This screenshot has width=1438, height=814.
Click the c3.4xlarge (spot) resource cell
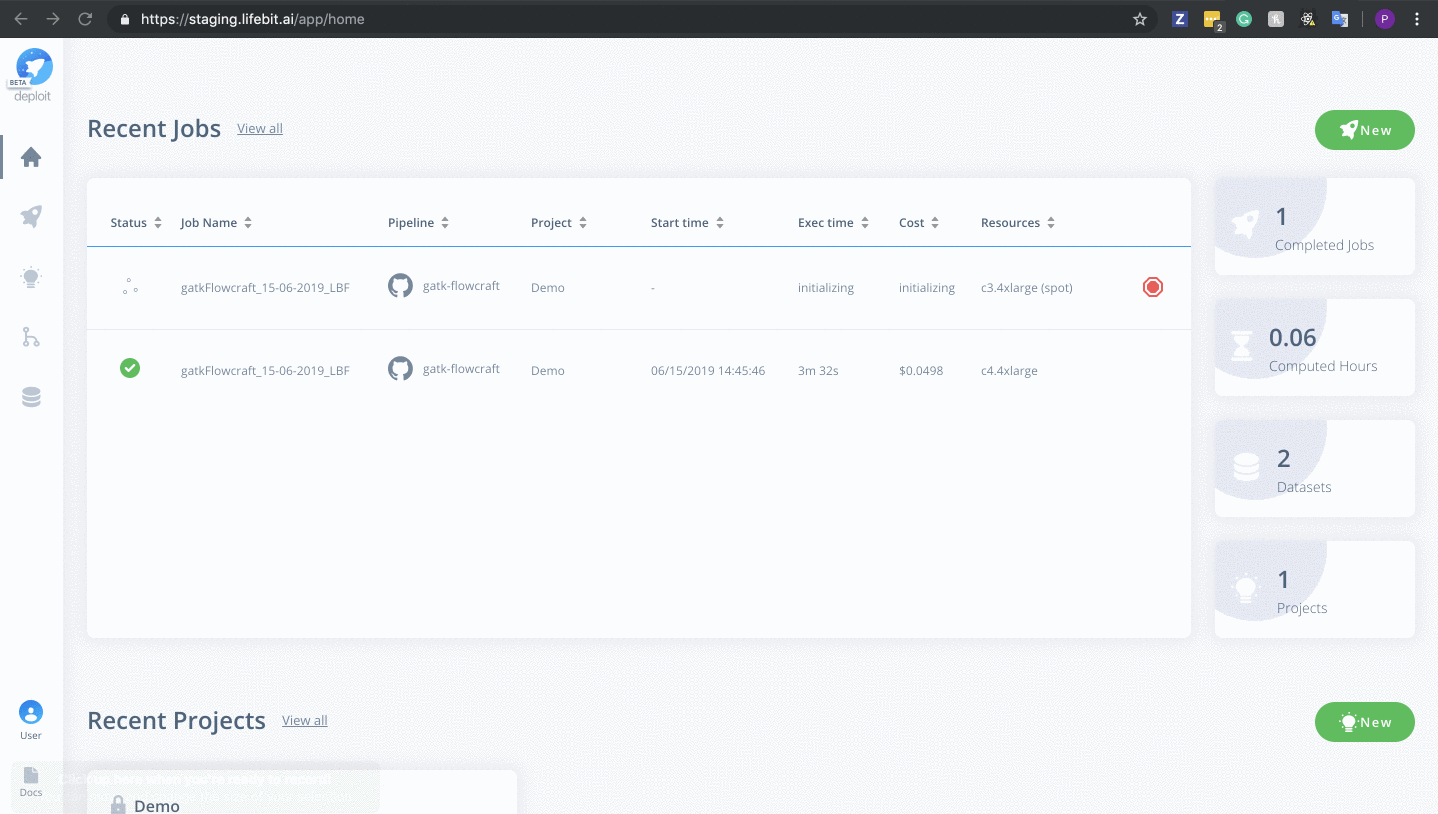coord(1027,288)
